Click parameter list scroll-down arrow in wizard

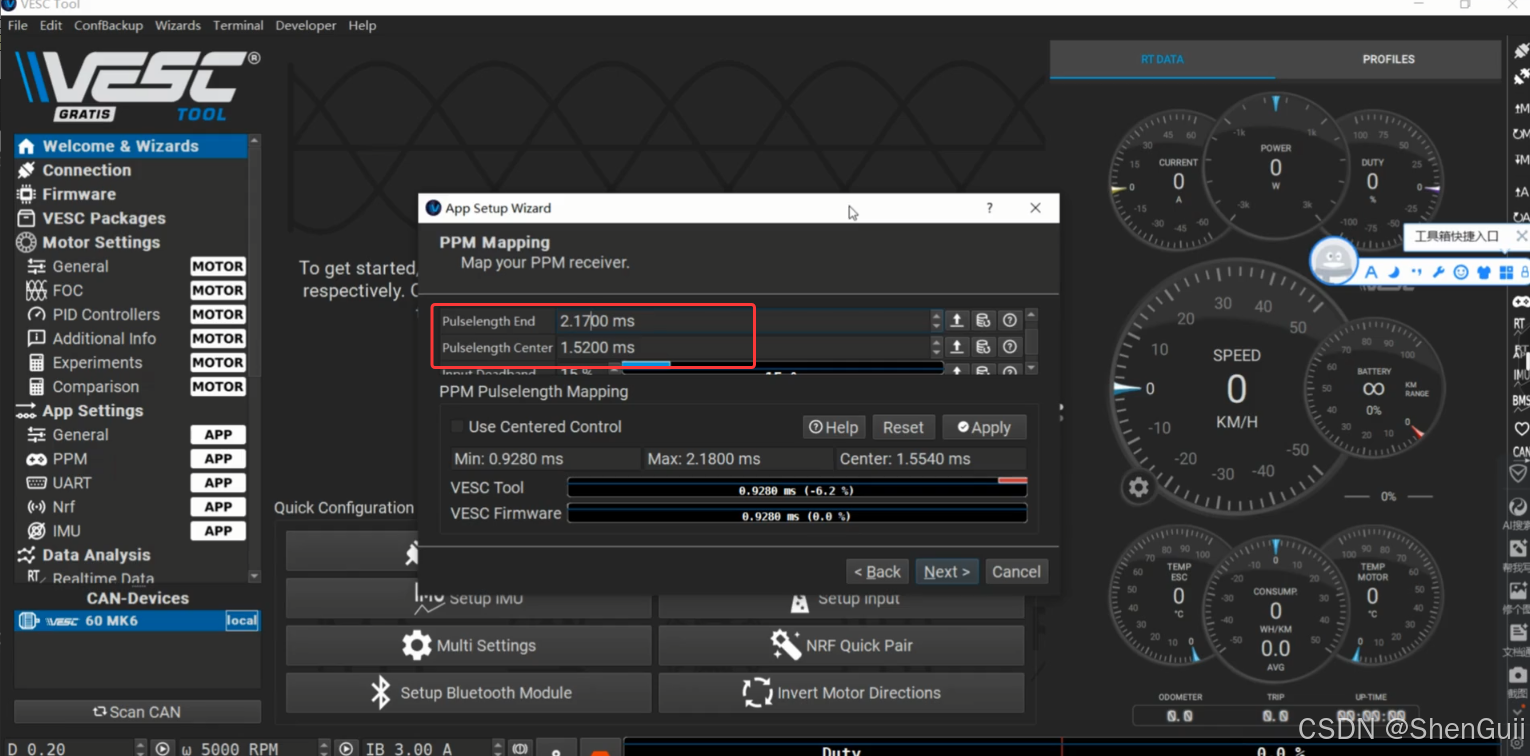pyautogui.click(x=1031, y=368)
